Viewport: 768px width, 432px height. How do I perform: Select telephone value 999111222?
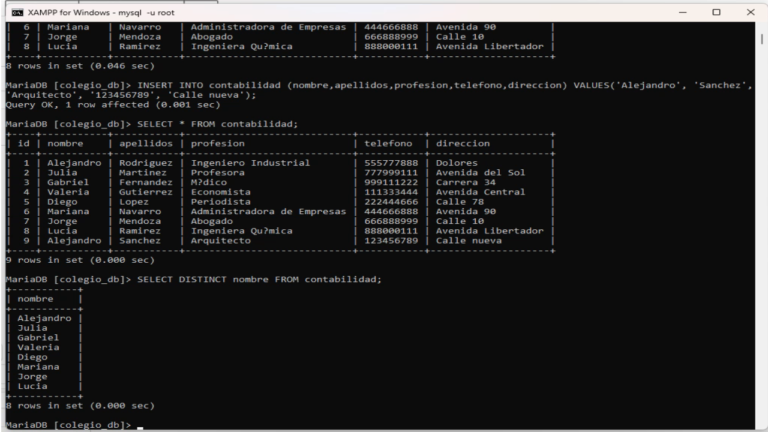[x=391, y=182]
